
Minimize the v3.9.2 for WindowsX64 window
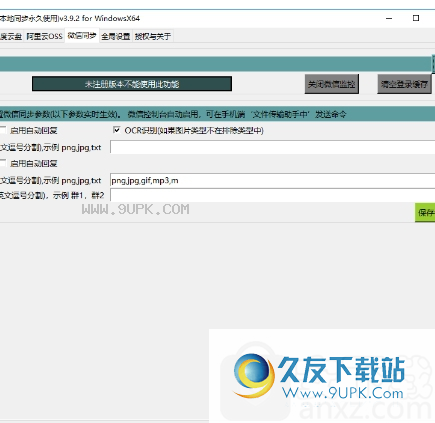pyautogui.click(x=389, y=18)
